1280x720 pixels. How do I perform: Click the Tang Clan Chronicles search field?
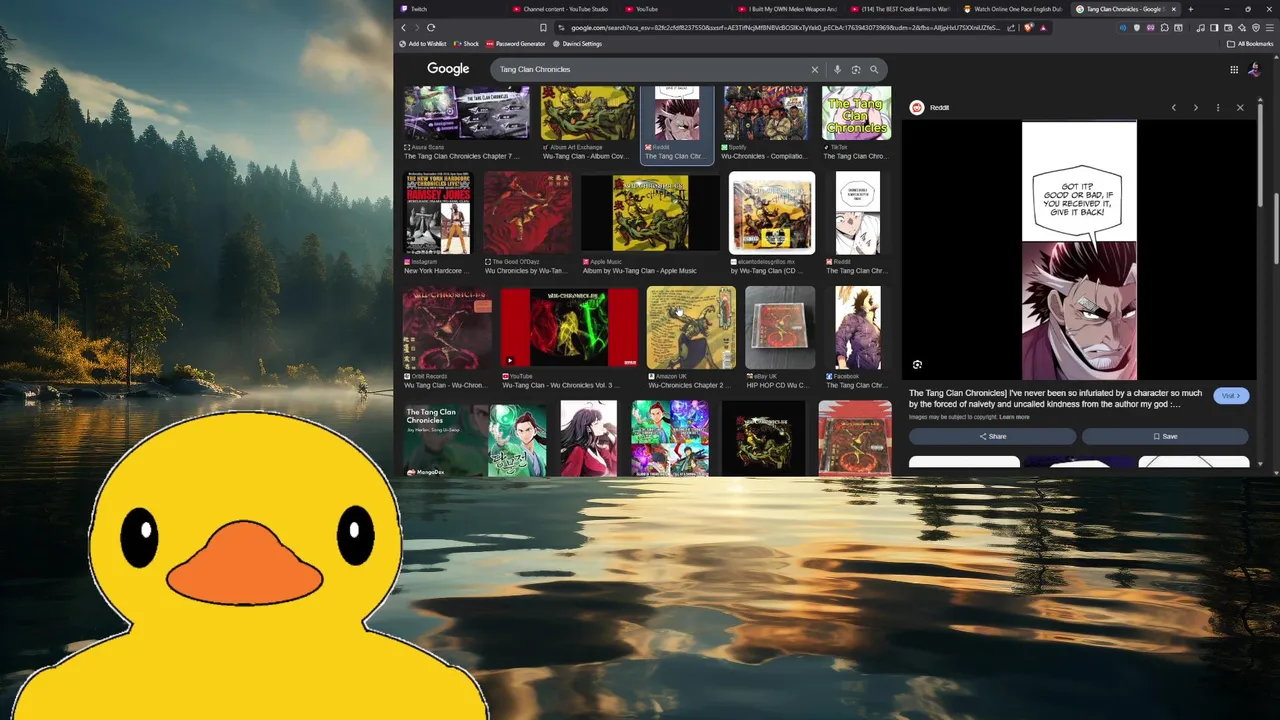pyautogui.click(x=650, y=69)
